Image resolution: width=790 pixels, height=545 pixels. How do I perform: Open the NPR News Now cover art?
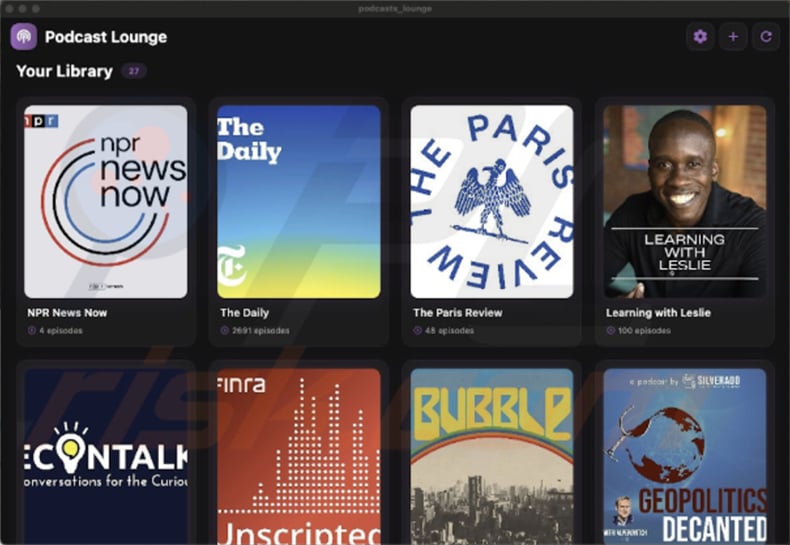click(106, 201)
